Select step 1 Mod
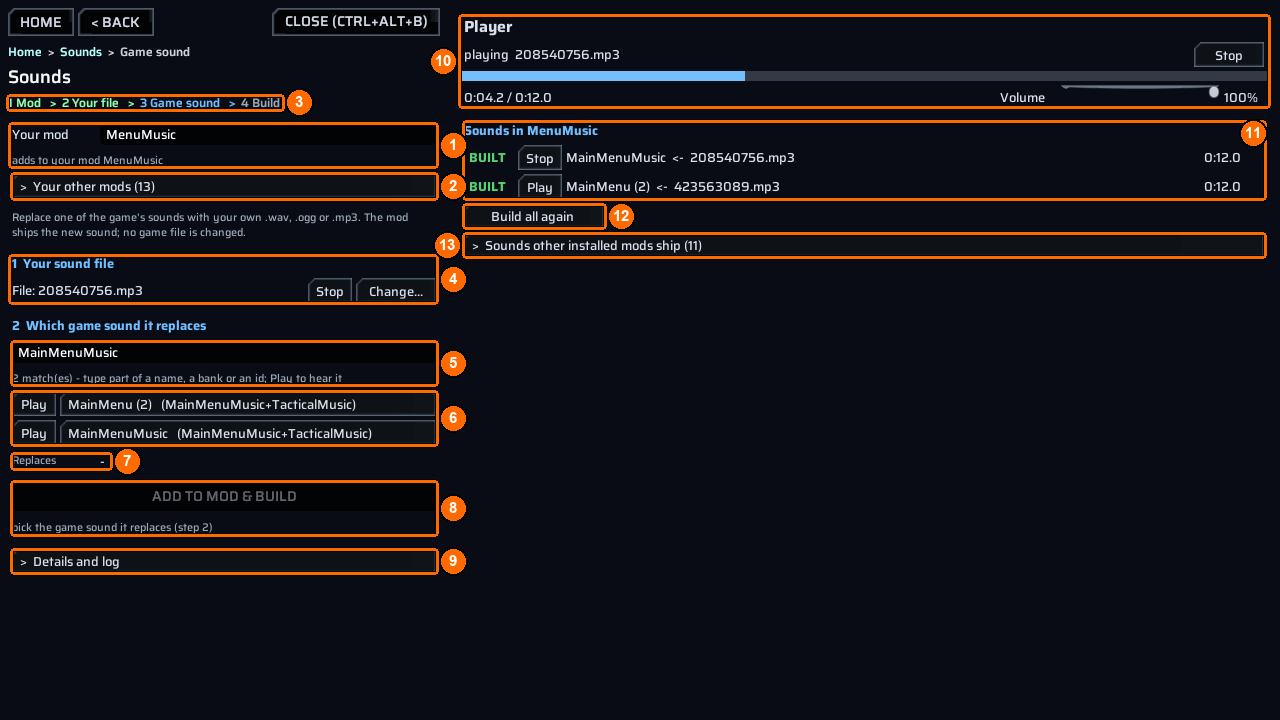Viewport: 1280px width, 720px height. [25, 103]
